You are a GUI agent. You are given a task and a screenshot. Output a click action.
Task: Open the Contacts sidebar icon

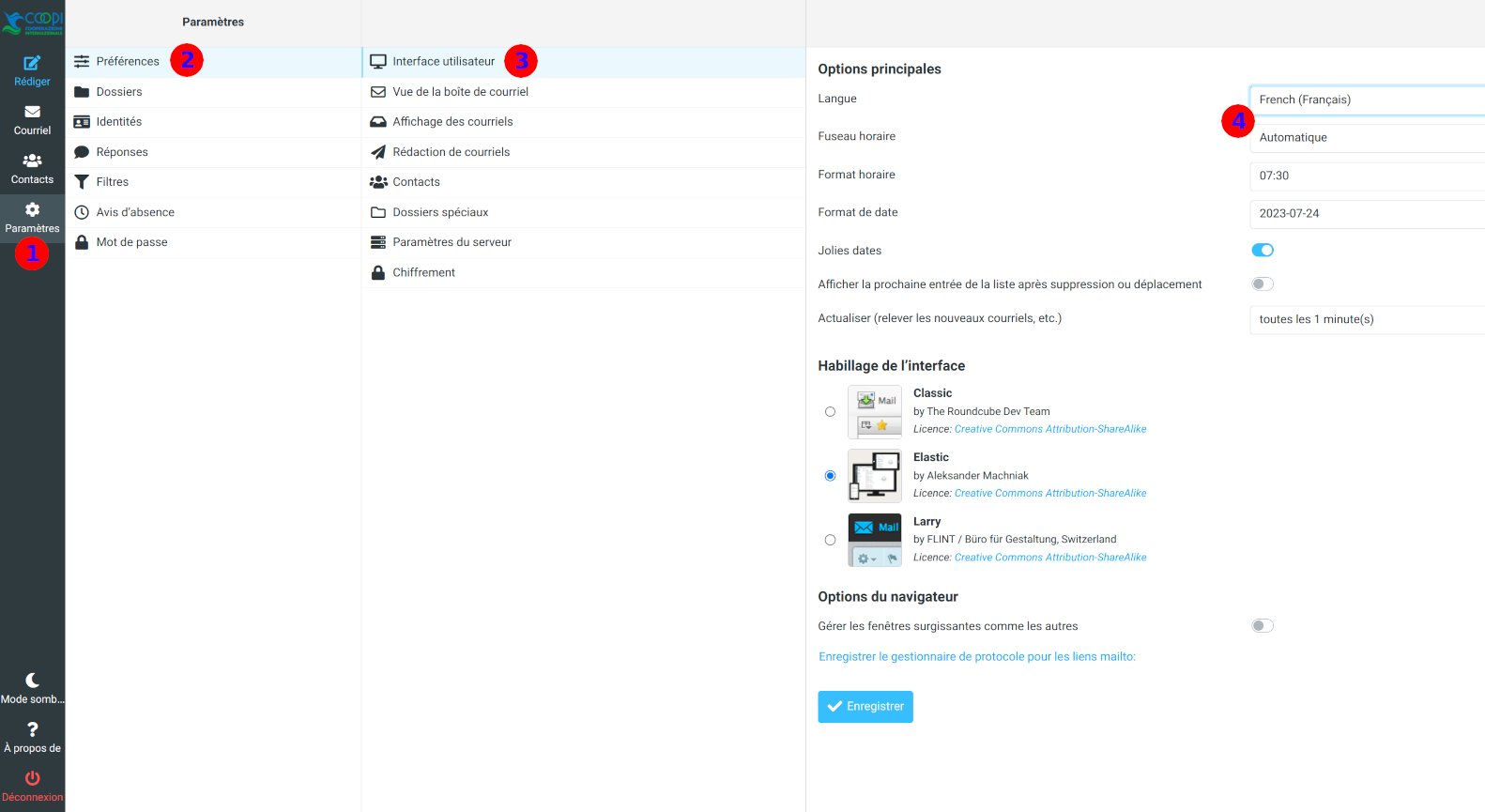click(32, 161)
